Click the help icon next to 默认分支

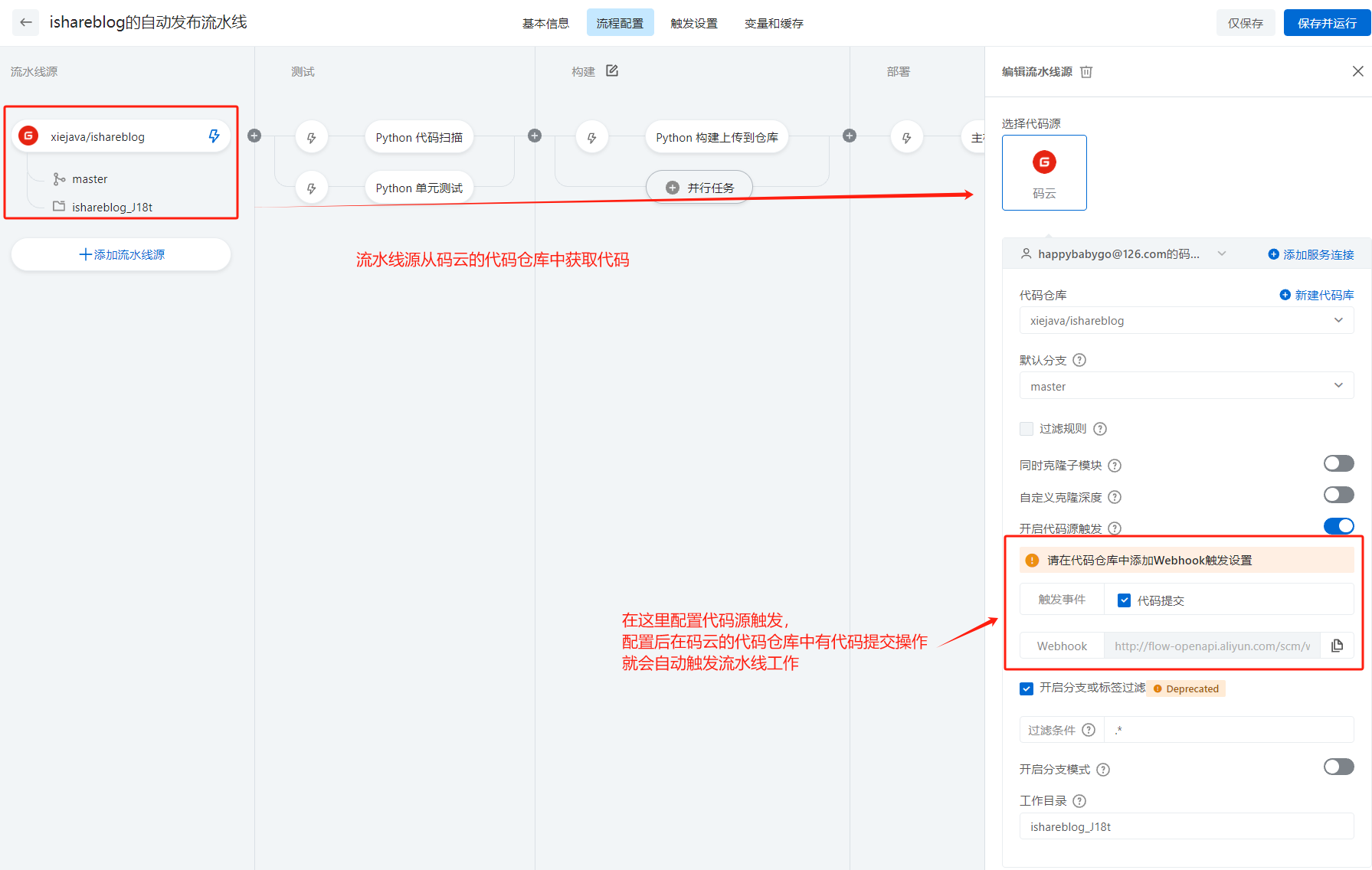[1079, 360]
